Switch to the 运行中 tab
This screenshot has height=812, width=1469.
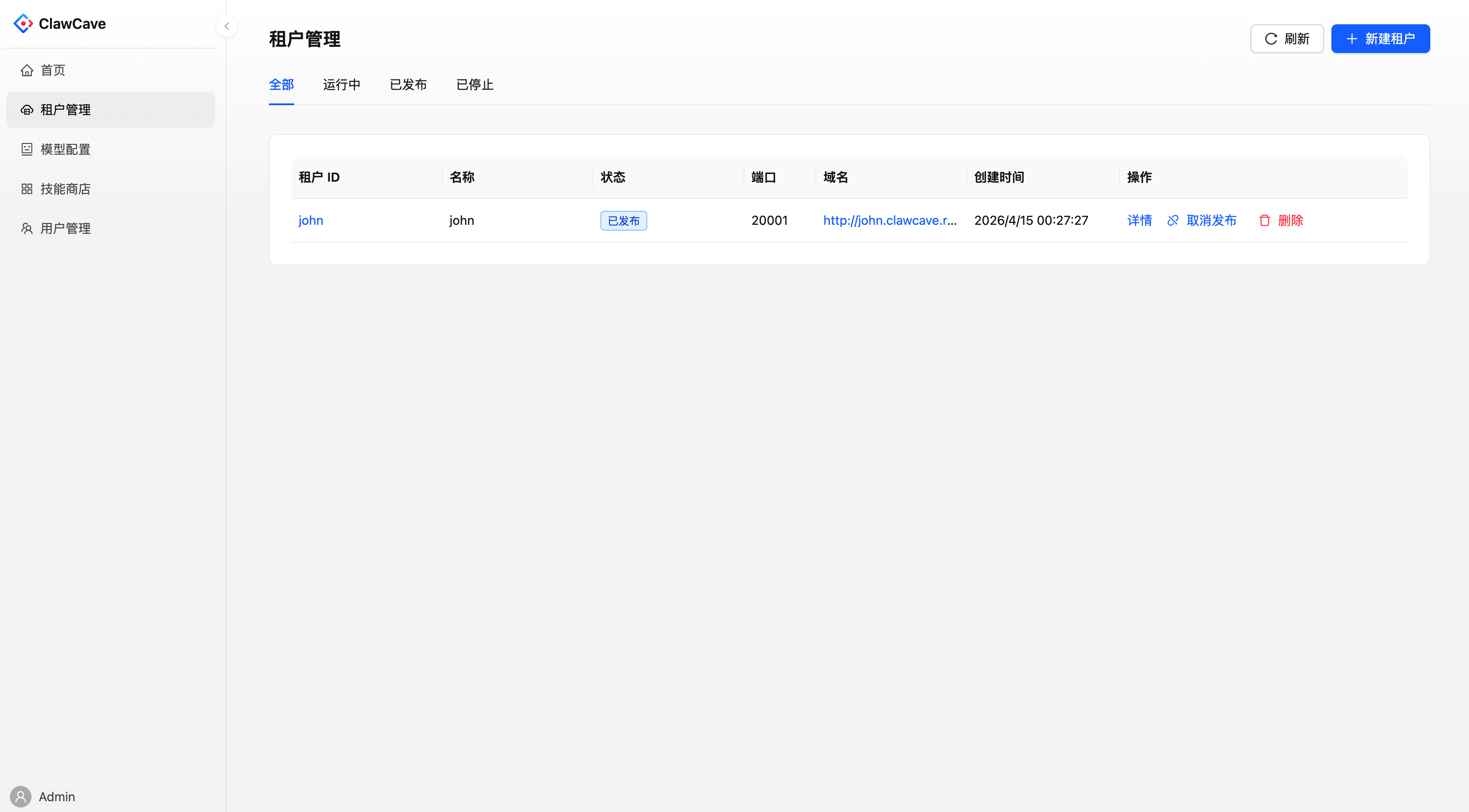(x=341, y=85)
